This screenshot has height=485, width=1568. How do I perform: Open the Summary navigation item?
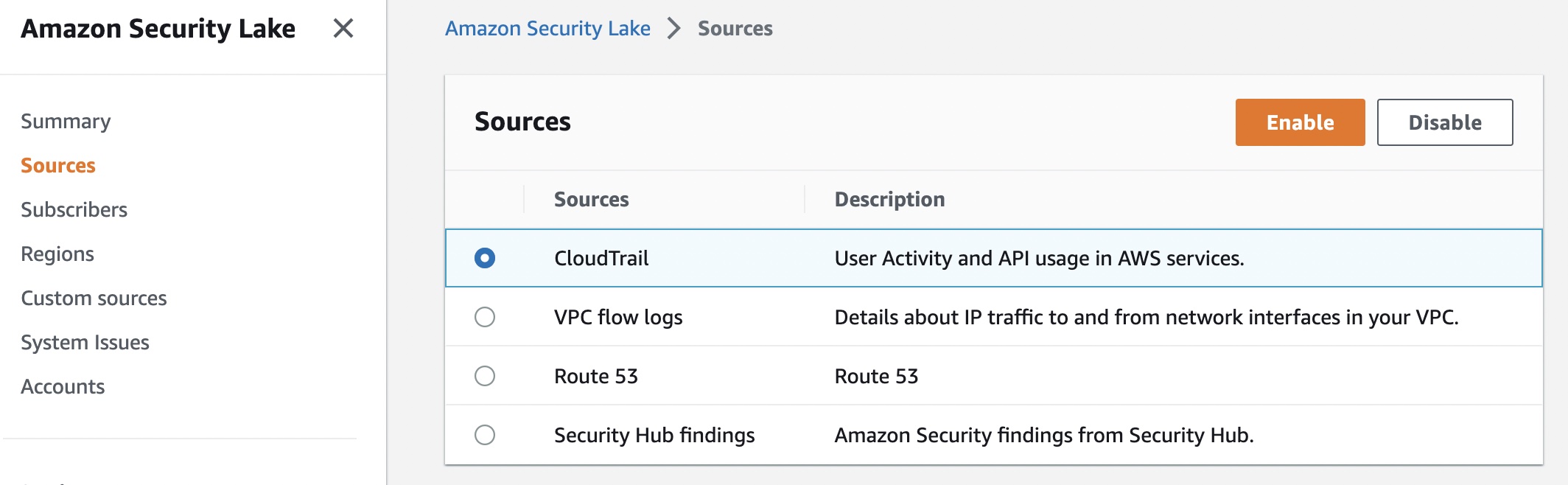pyautogui.click(x=66, y=122)
